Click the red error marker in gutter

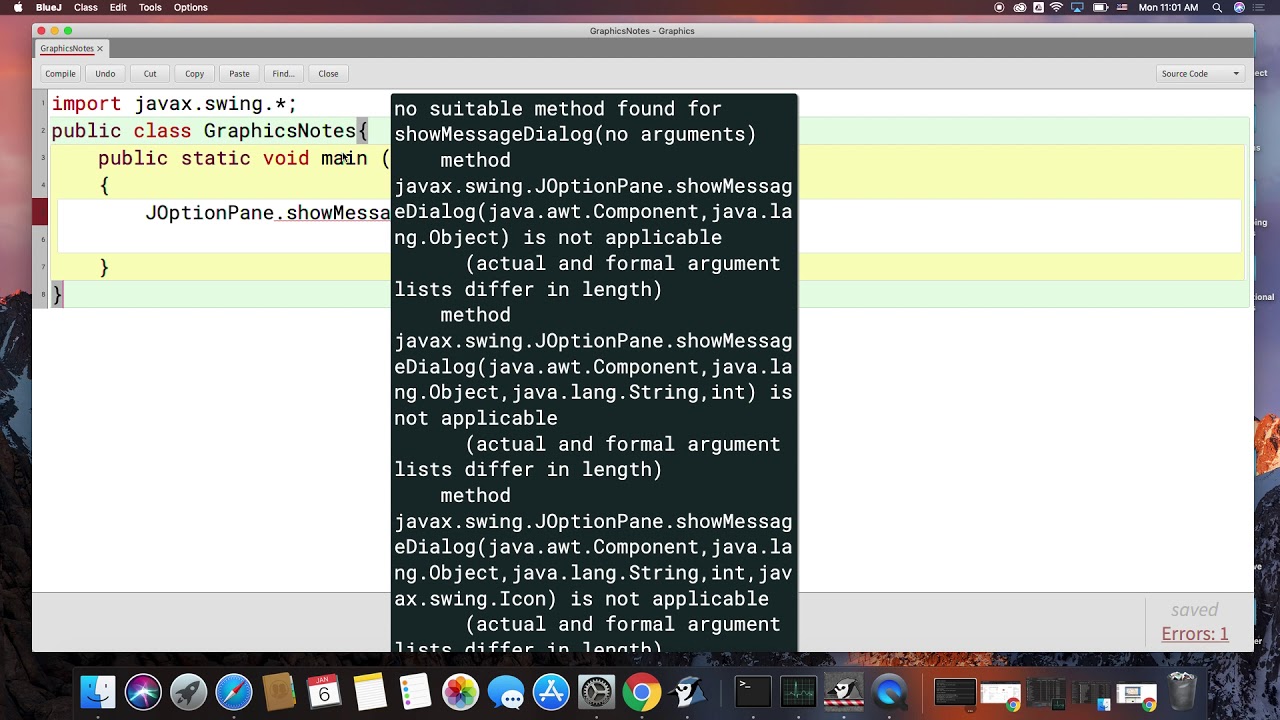[x=40, y=212]
